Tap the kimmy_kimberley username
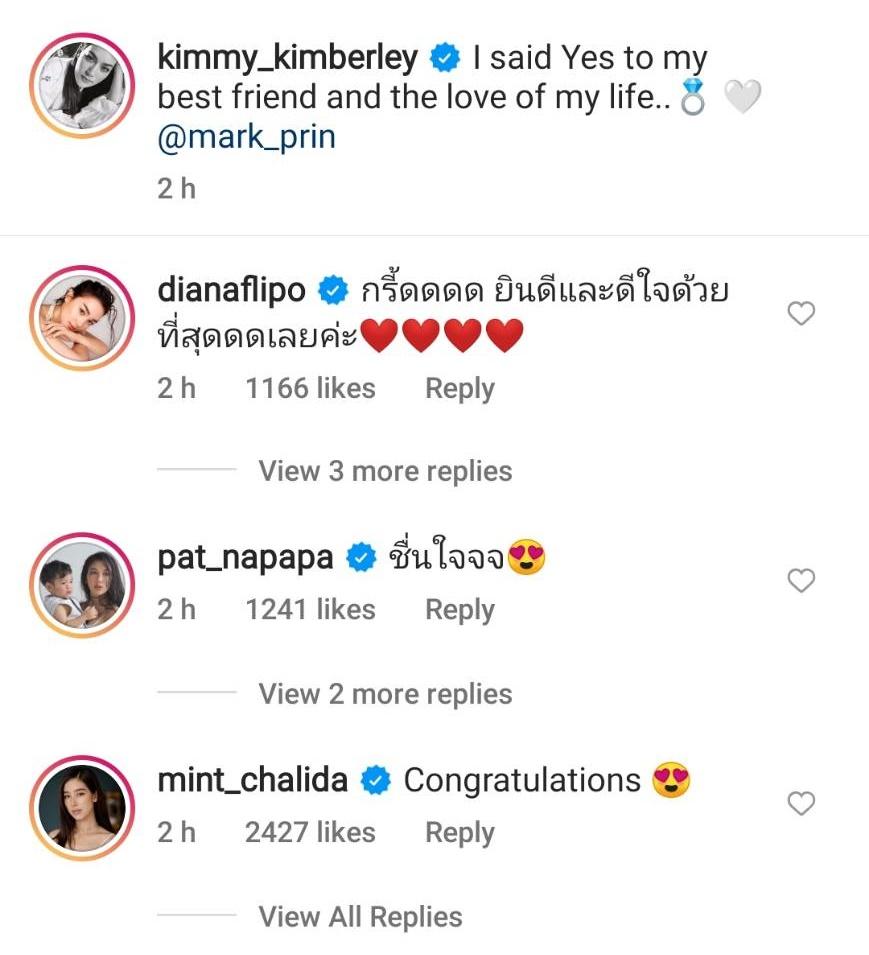869x955 pixels. tap(287, 58)
